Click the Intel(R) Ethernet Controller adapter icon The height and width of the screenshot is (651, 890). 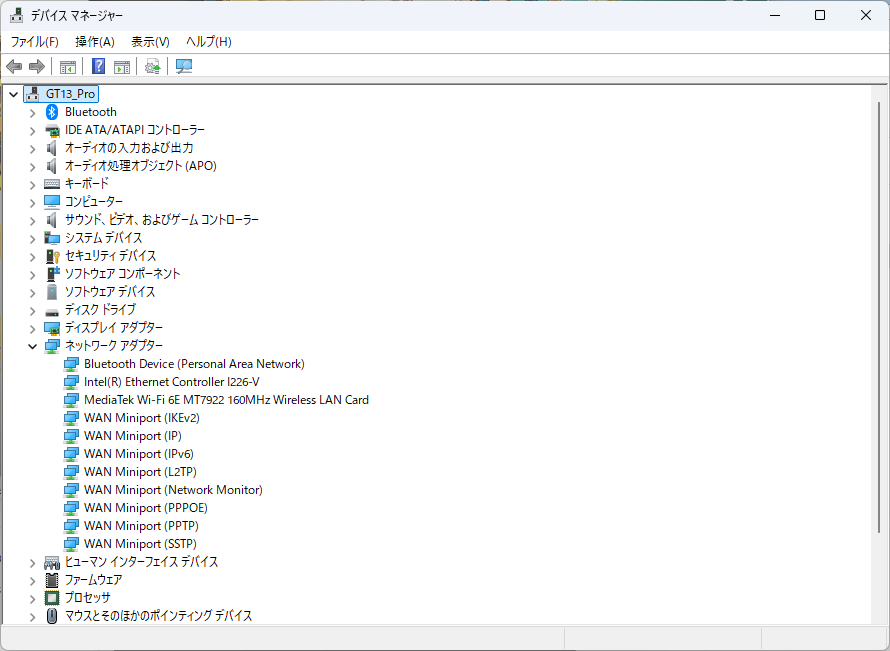tap(71, 382)
